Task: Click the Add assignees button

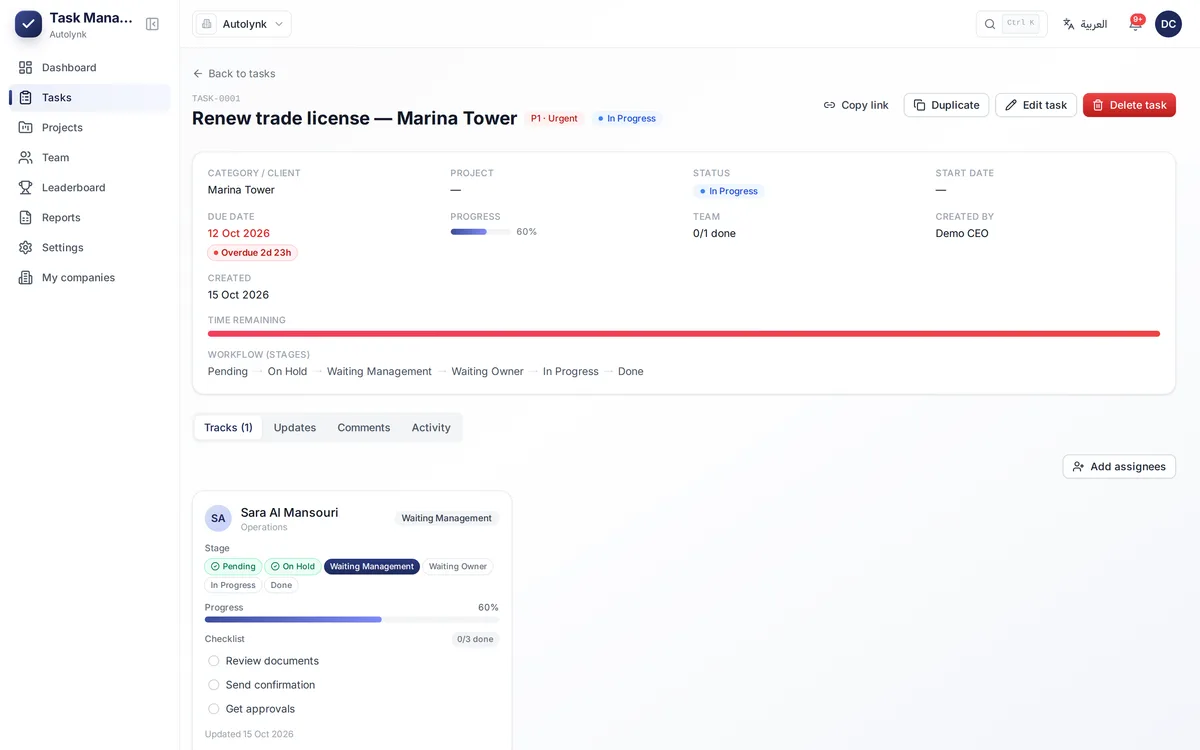Action: pyautogui.click(x=1119, y=467)
